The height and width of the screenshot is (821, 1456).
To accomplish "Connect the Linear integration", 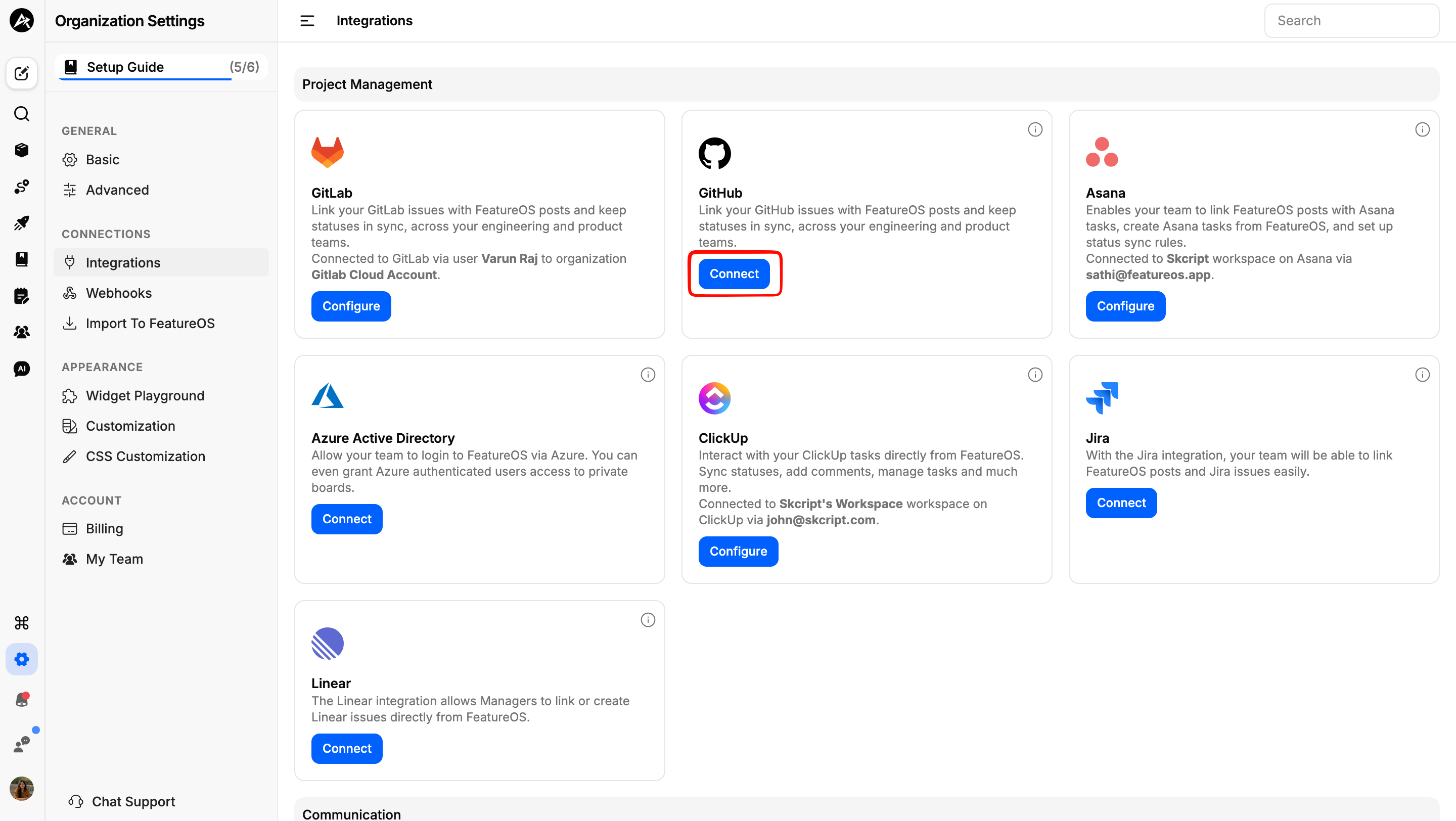I will coord(346,749).
